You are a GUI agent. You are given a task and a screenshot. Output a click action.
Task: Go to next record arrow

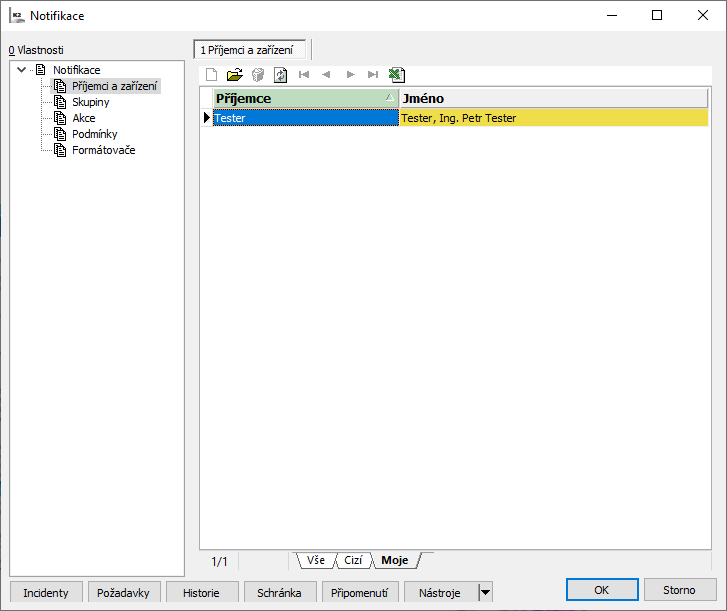coord(351,75)
